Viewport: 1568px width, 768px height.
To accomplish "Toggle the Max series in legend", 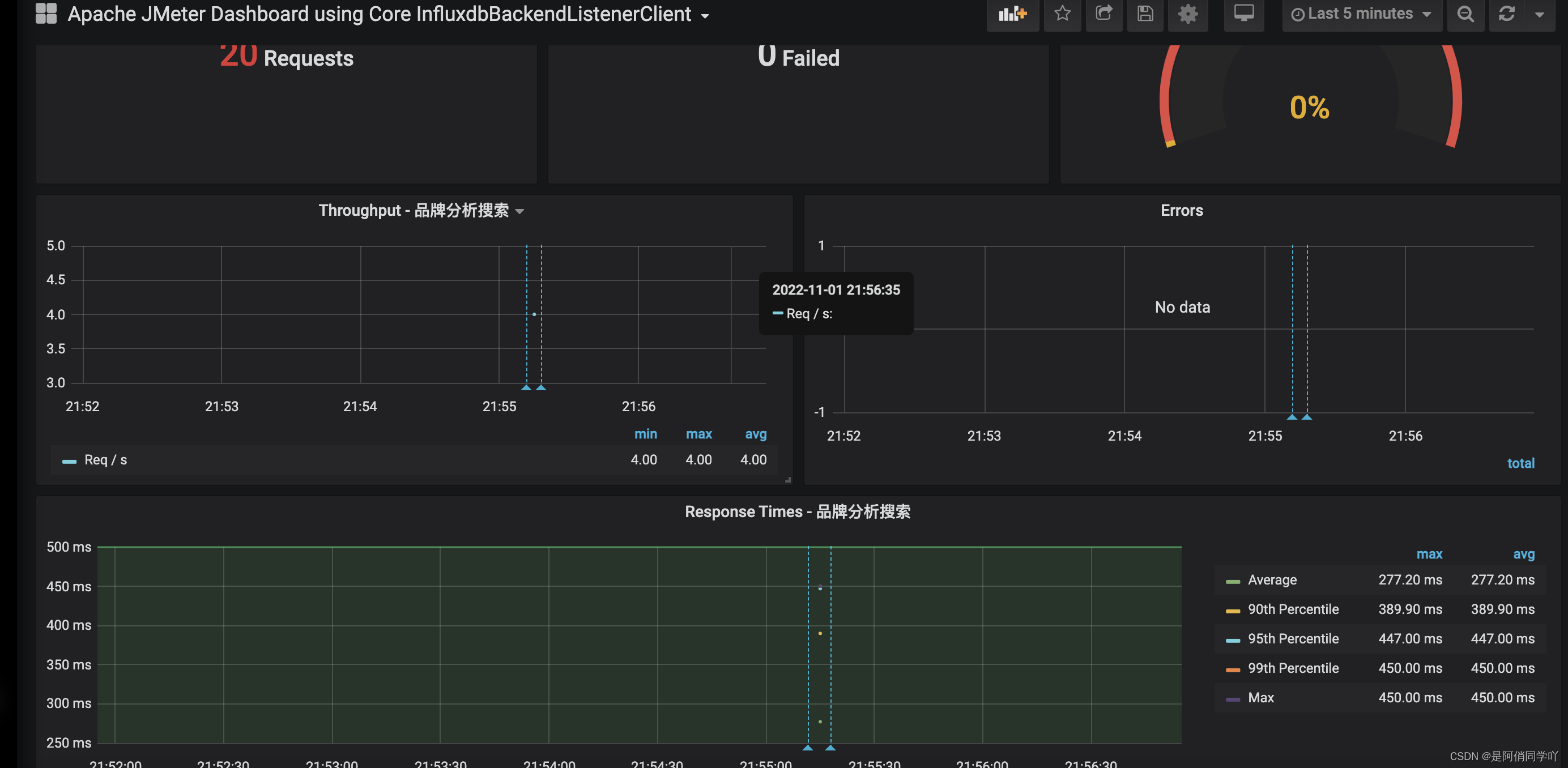I will point(1260,697).
